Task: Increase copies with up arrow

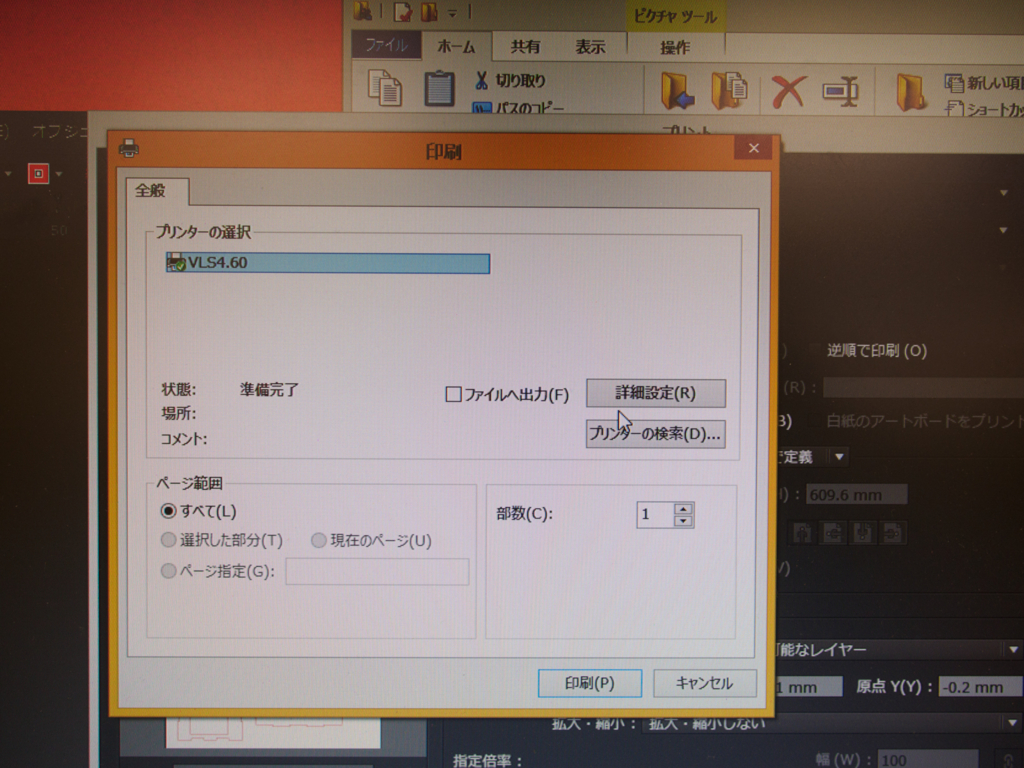Action: click(x=683, y=509)
